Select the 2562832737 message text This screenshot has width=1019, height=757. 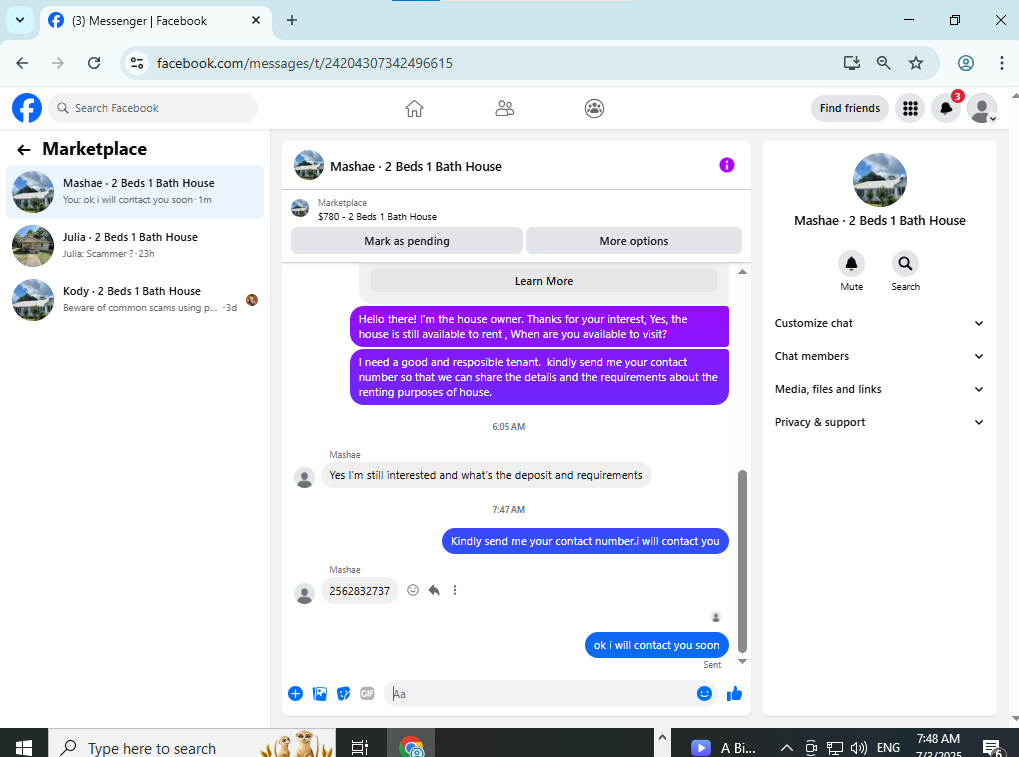(359, 591)
